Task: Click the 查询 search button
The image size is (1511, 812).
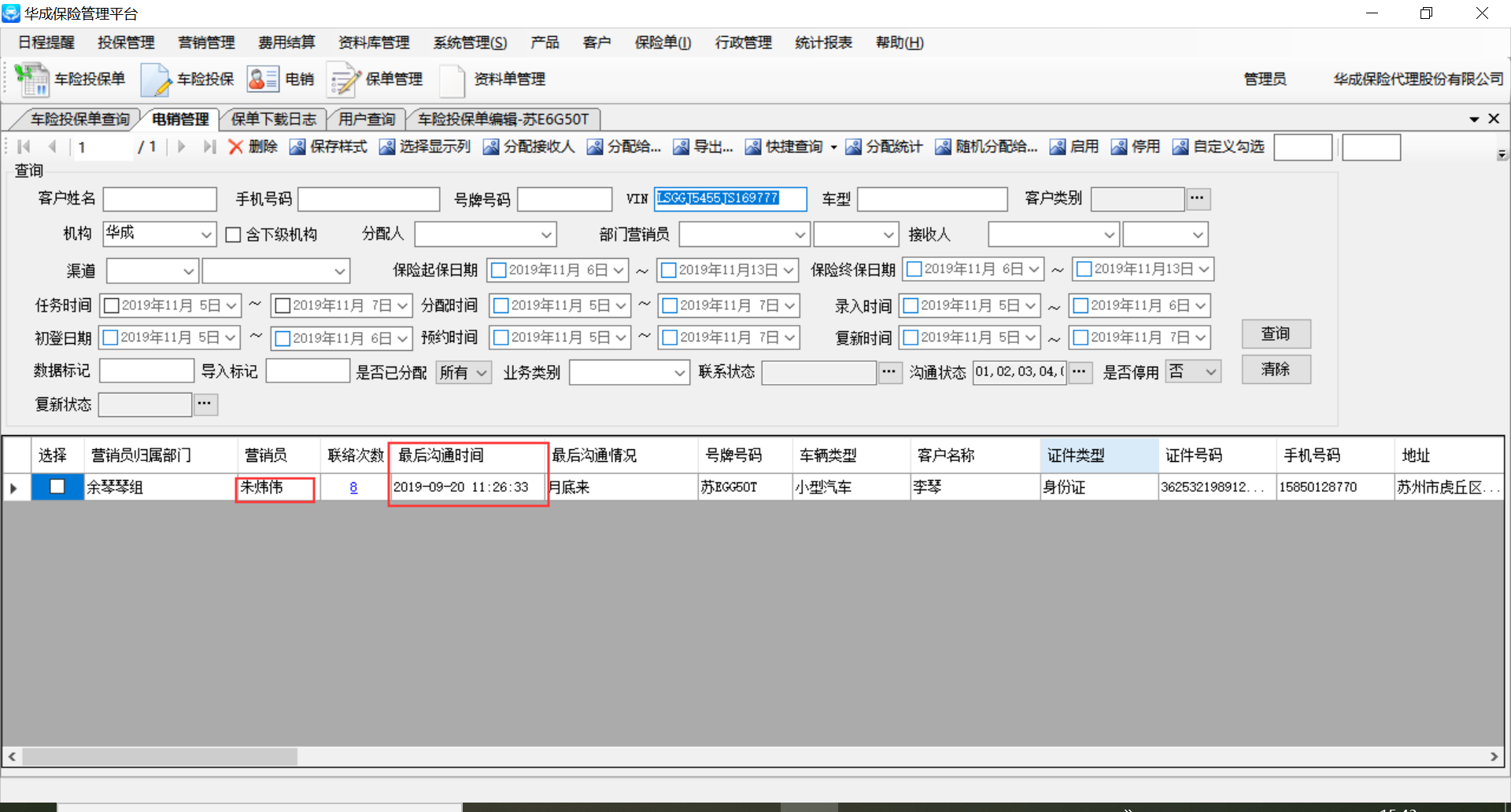Action: point(1276,334)
